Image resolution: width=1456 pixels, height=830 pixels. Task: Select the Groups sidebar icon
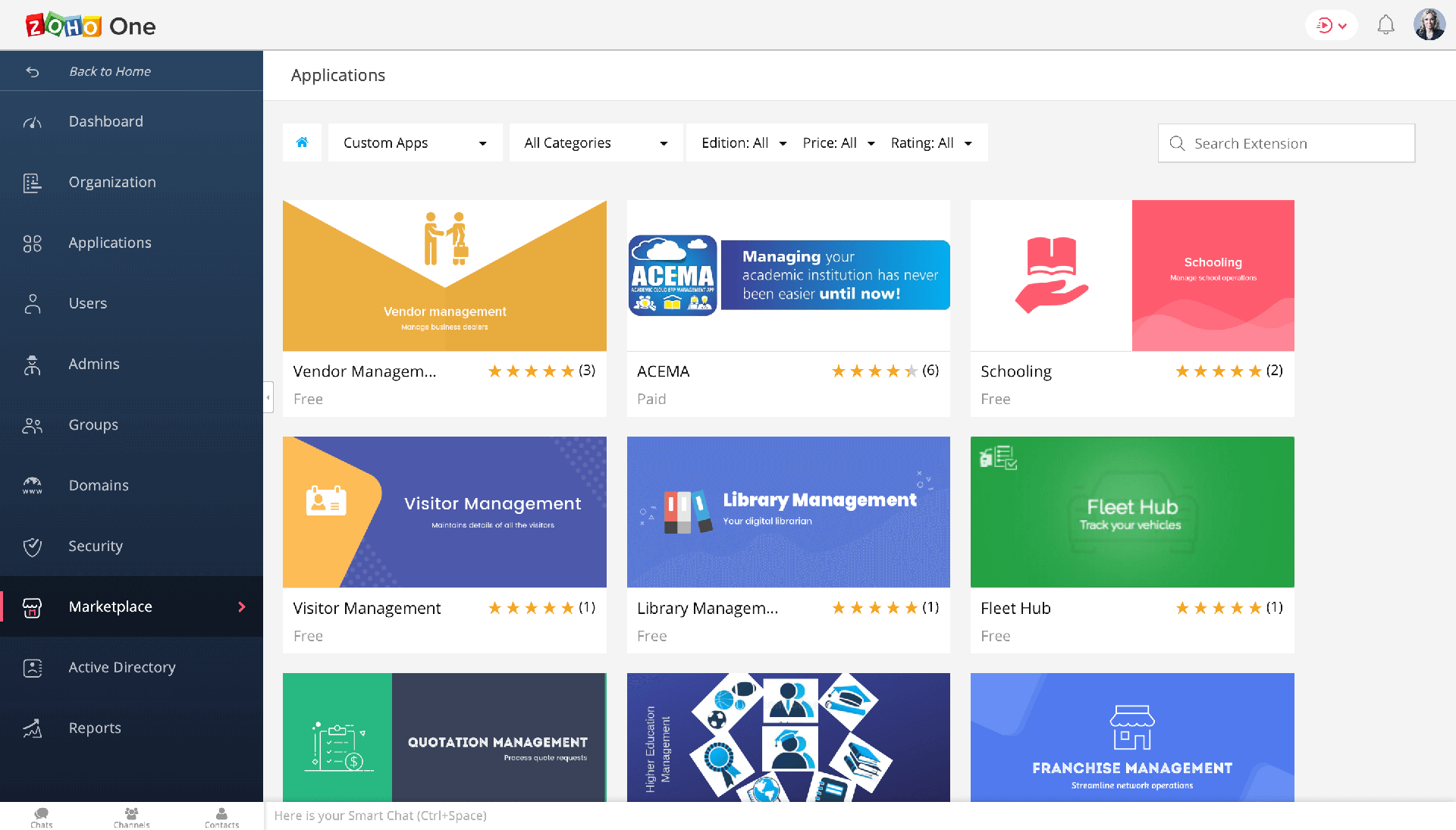[33, 424]
